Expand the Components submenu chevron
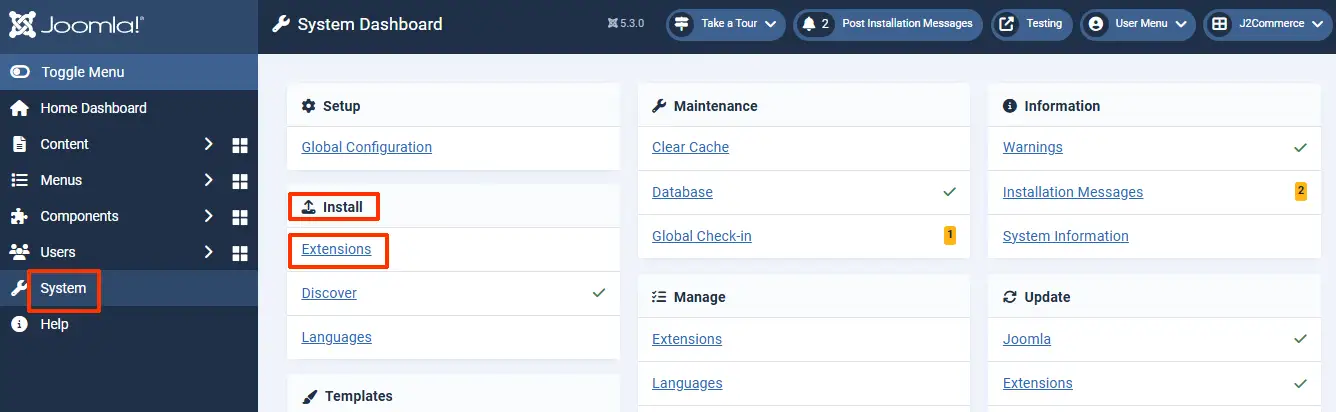This screenshot has width=1336, height=412. [x=208, y=216]
